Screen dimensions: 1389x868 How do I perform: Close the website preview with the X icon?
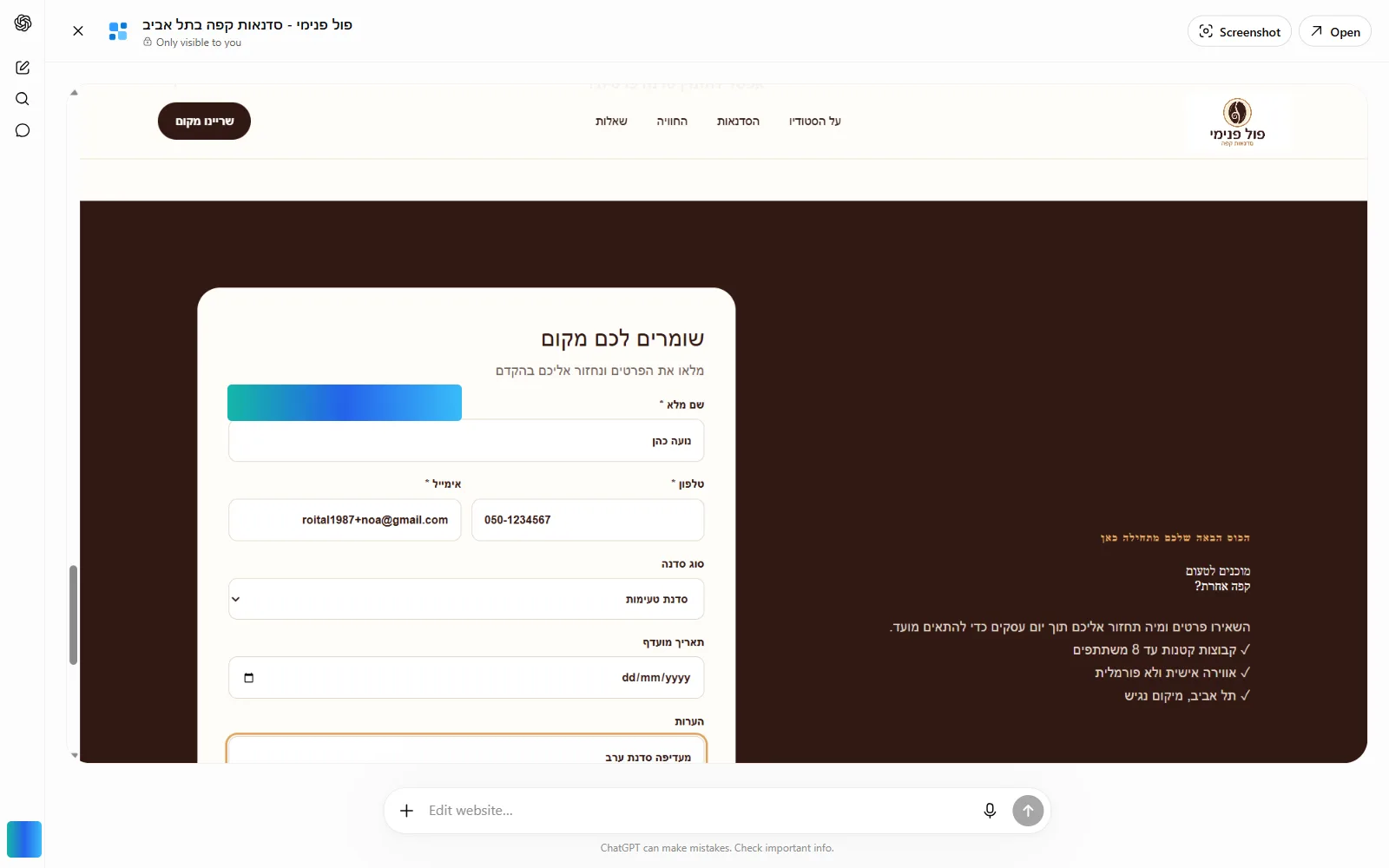[x=78, y=31]
